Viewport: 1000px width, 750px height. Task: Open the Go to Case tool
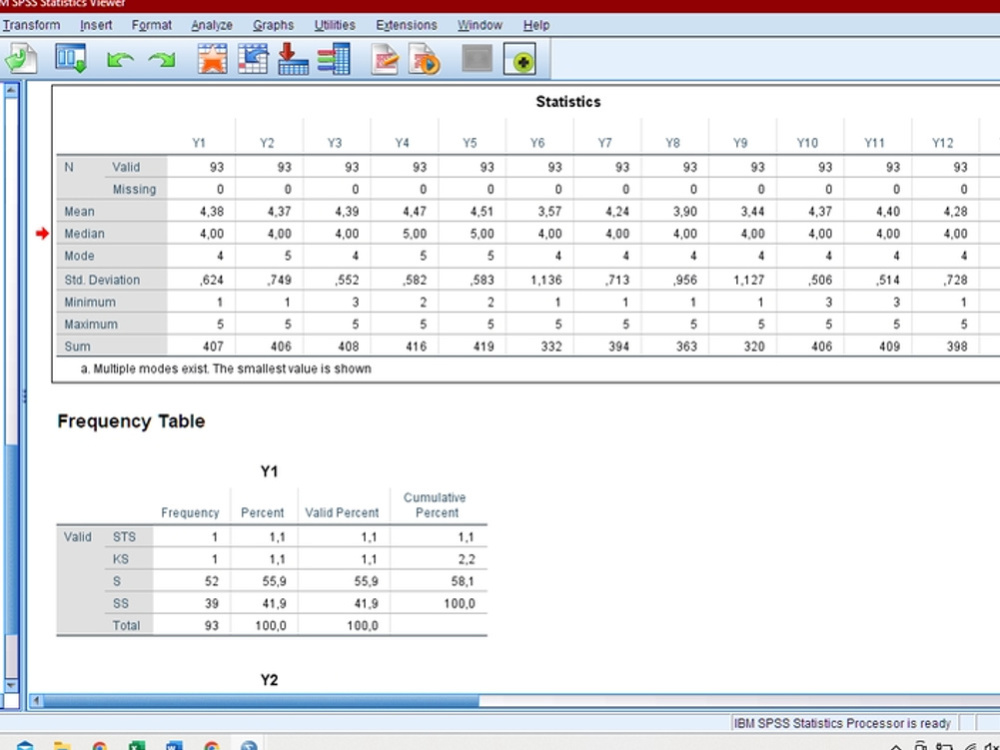(253, 59)
